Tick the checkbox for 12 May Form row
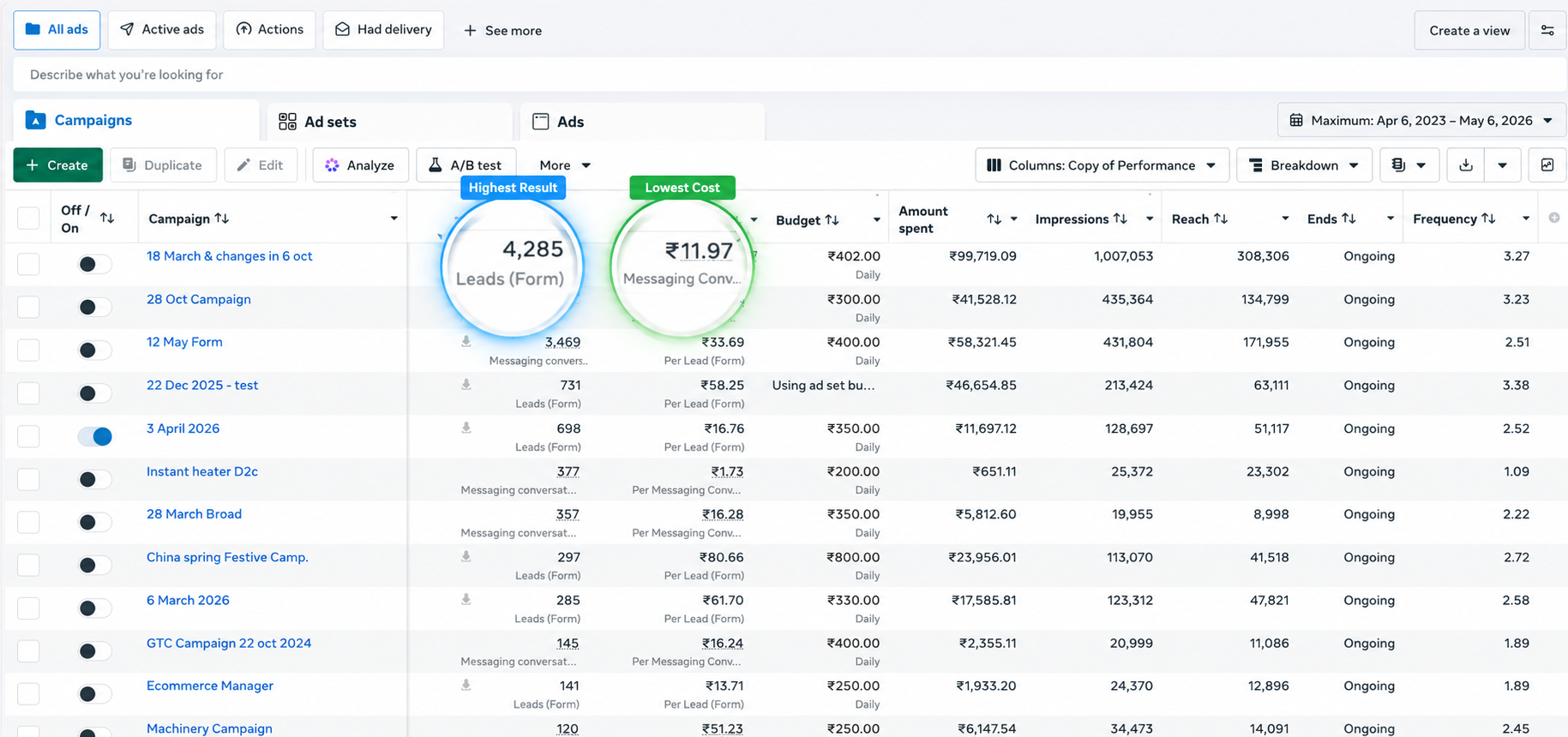This screenshot has width=1568, height=737. [x=28, y=350]
